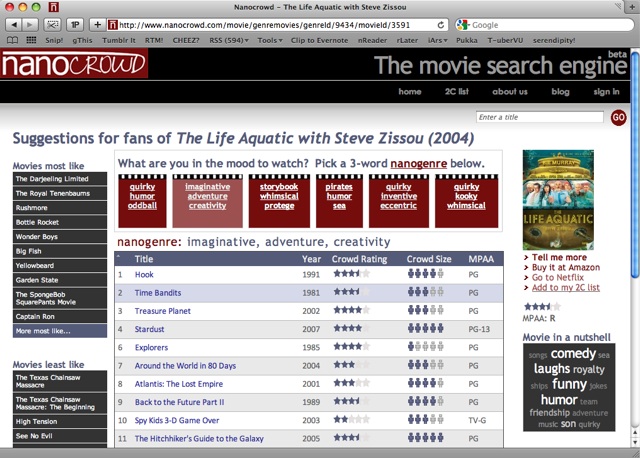Click the blue vertical scrollbar thumb

tap(635, 165)
